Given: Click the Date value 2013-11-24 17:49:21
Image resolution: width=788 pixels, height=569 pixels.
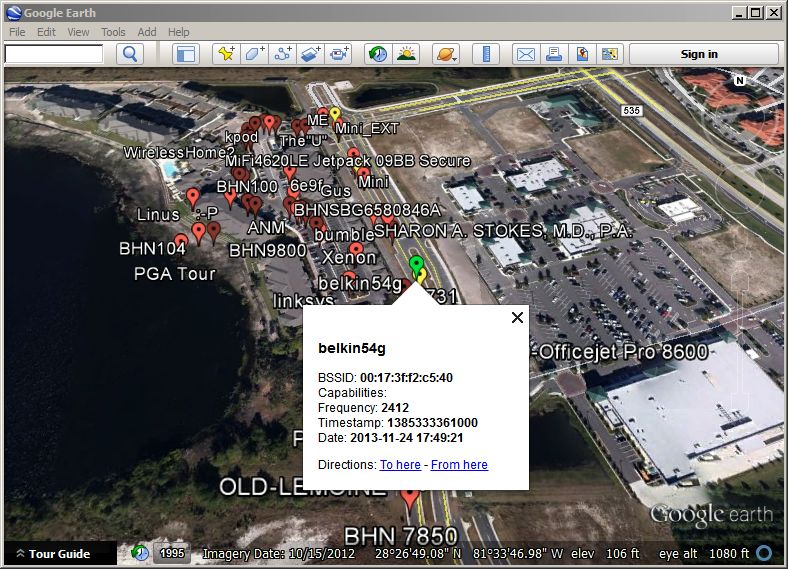Looking at the screenshot, I should point(407,438).
